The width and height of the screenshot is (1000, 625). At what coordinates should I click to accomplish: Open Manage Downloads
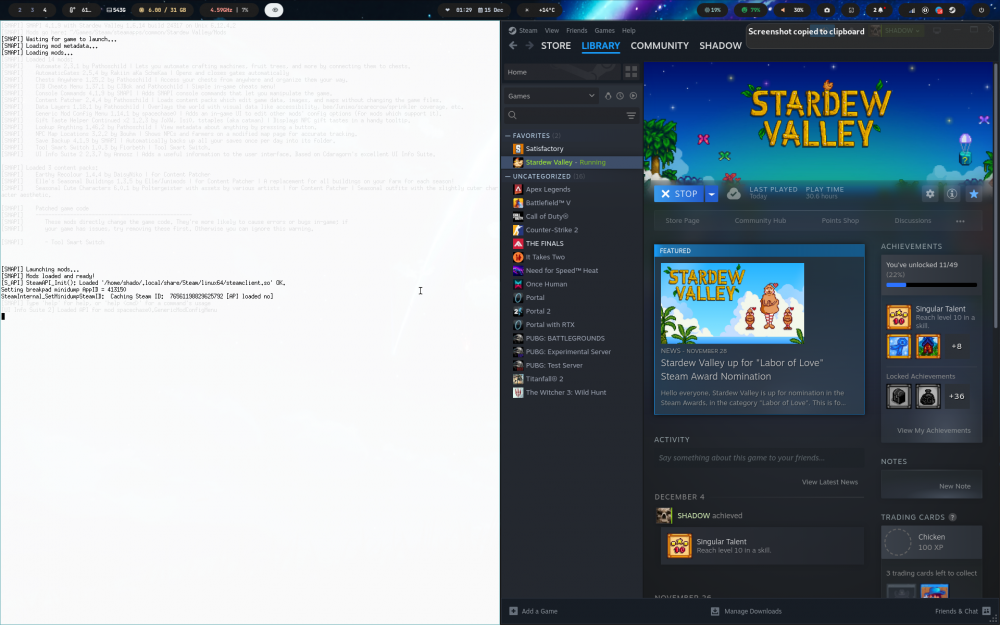click(x=746, y=611)
